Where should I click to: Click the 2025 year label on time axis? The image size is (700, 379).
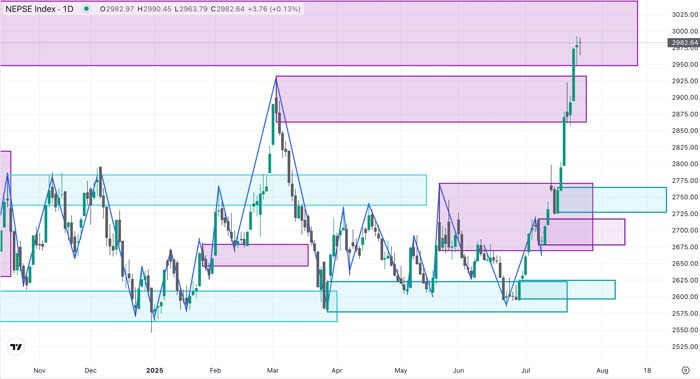[x=155, y=371]
